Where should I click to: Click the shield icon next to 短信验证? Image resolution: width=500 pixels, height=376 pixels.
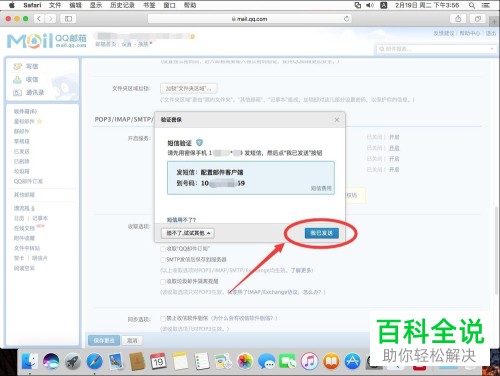tap(199, 143)
